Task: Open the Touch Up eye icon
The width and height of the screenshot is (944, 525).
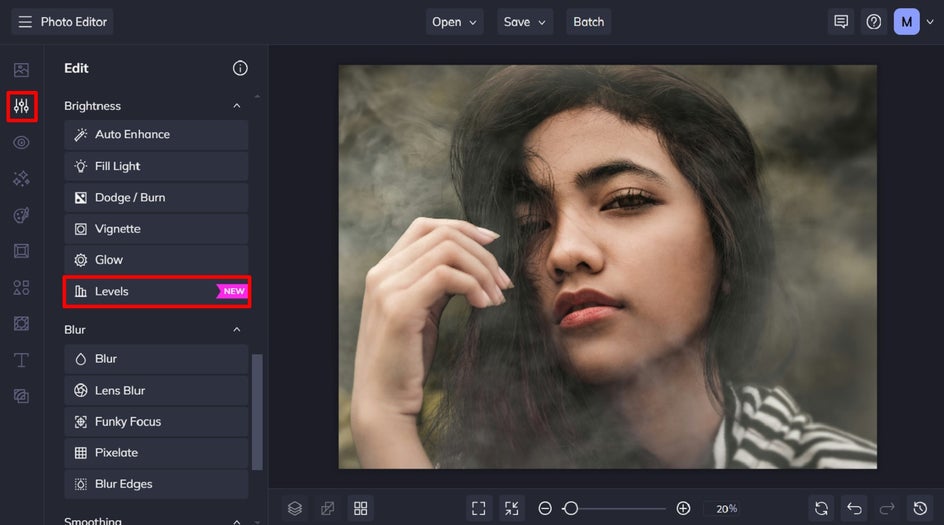Action: tap(21, 142)
